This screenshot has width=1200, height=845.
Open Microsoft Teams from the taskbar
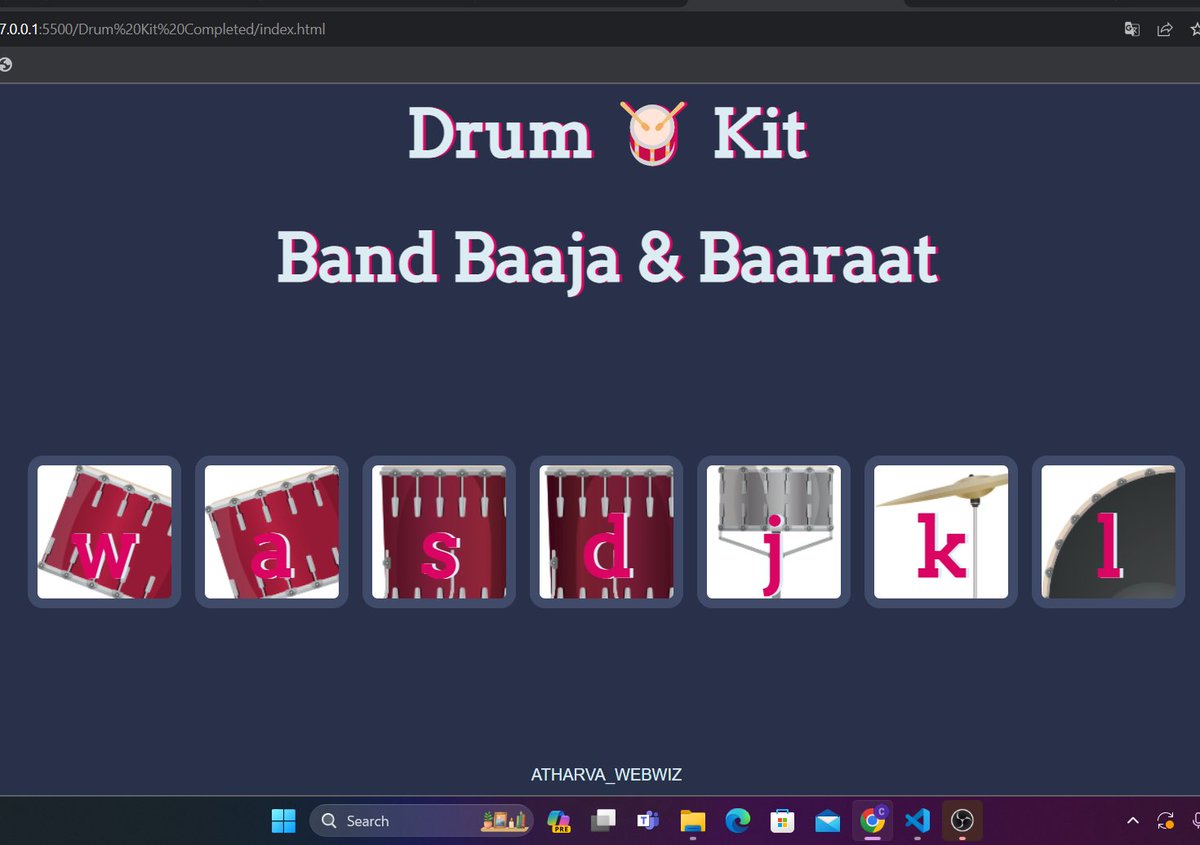point(648,820)
